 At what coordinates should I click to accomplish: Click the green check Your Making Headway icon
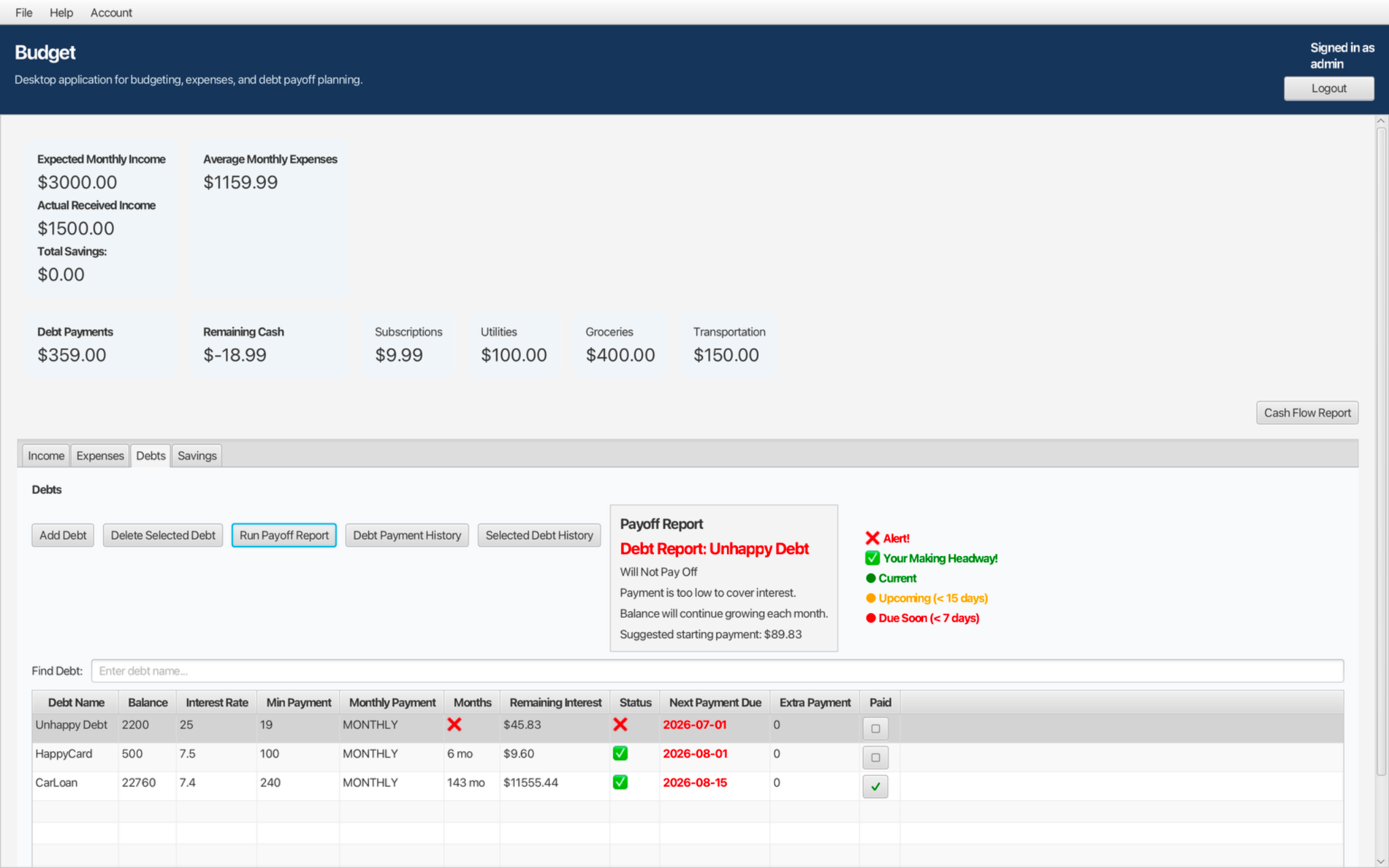872,558
